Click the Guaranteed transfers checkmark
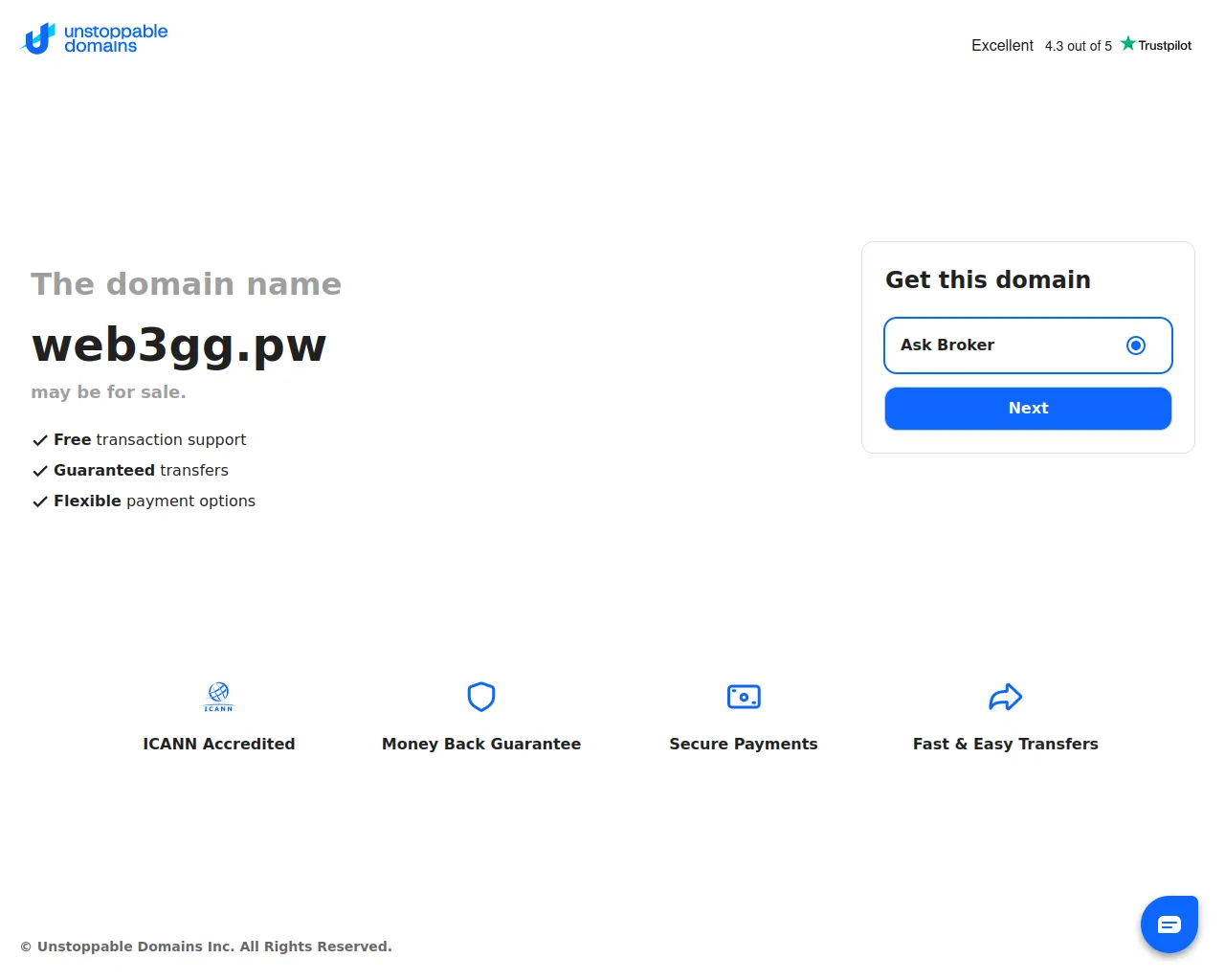The image size is (1225, 980). pyautogui.click(x=40, y=471)
